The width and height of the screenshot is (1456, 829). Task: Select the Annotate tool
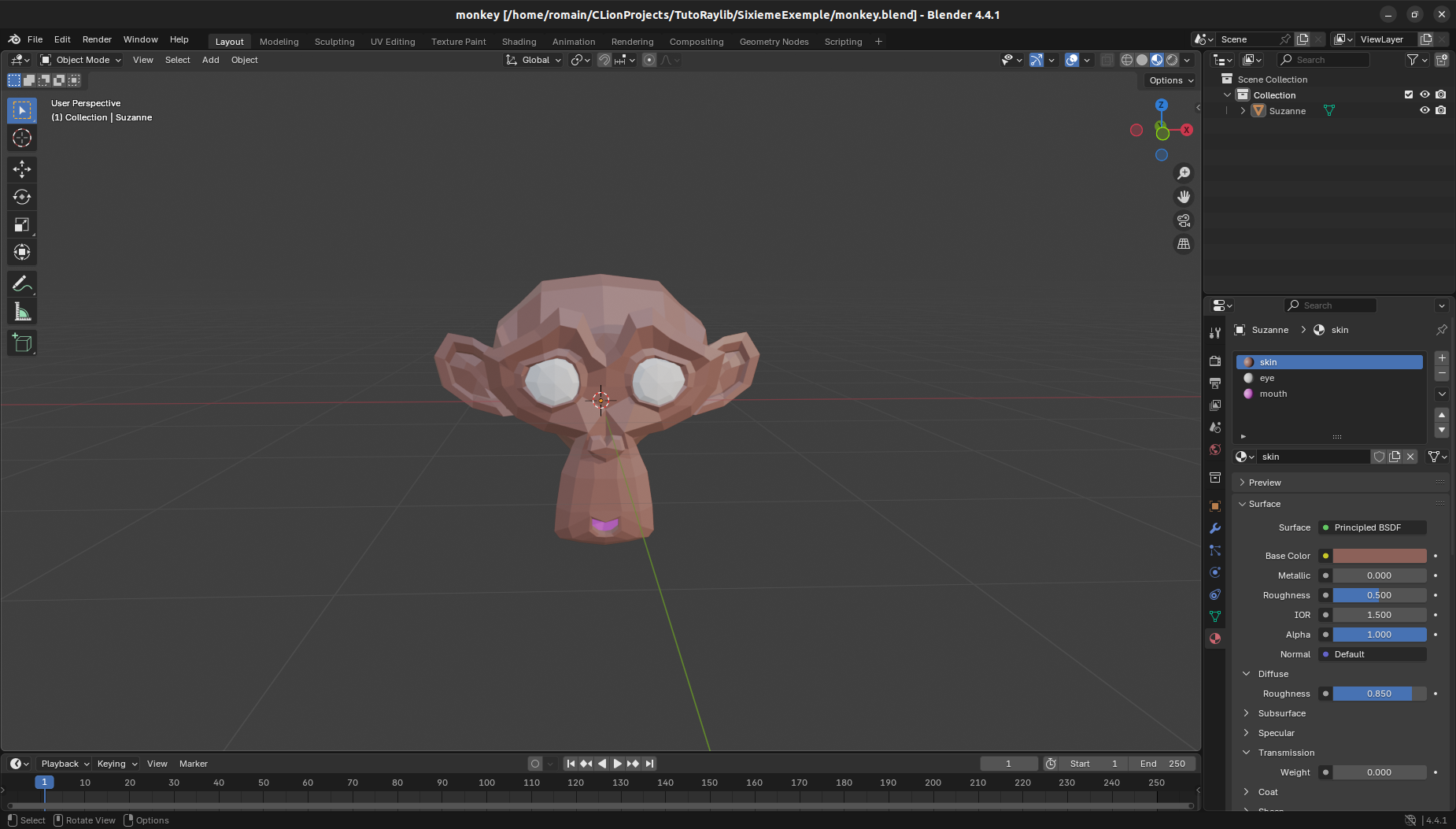tap(21, 283)
